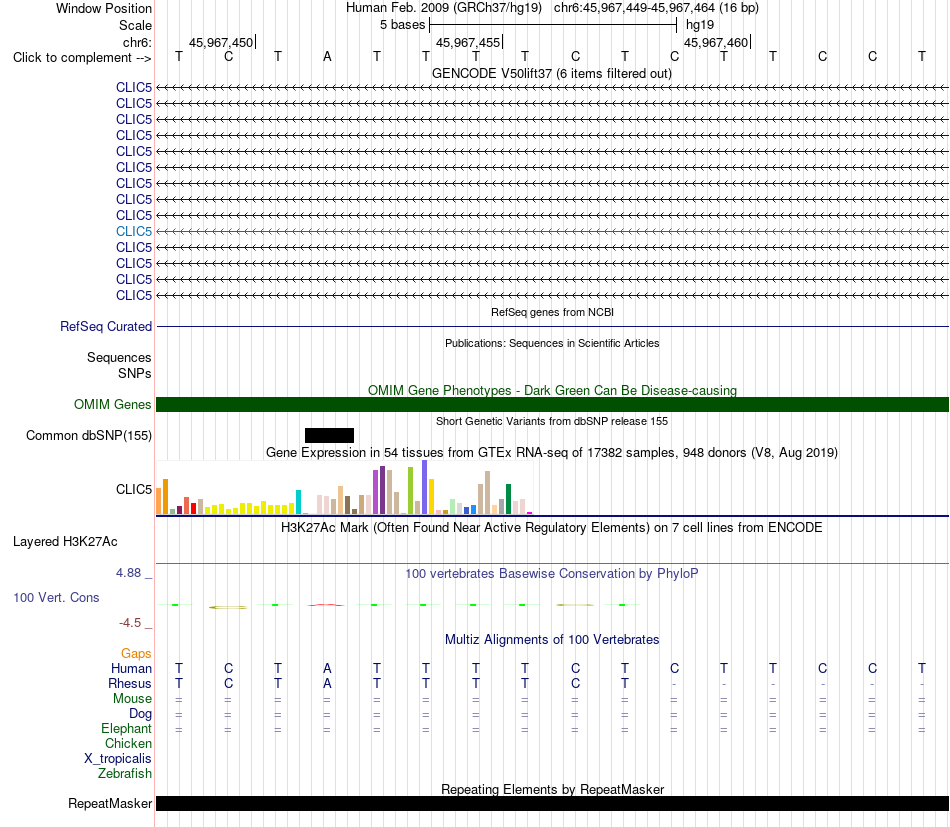Click the red PhyloP conservation mark

(x=325, y=605)
